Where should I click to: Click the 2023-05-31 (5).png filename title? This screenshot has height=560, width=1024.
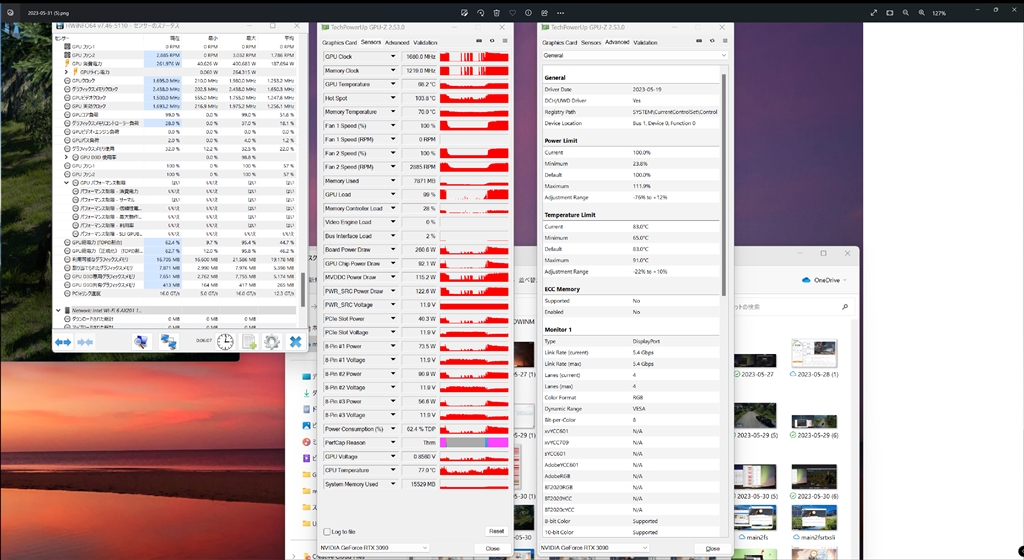48,13
